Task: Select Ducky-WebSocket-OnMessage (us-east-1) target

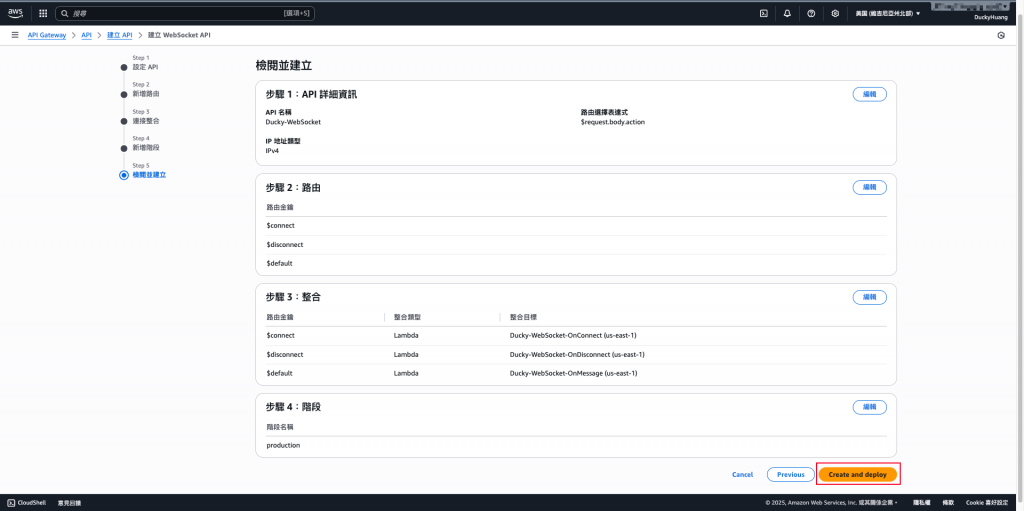Action: click(x=573, y=373)
